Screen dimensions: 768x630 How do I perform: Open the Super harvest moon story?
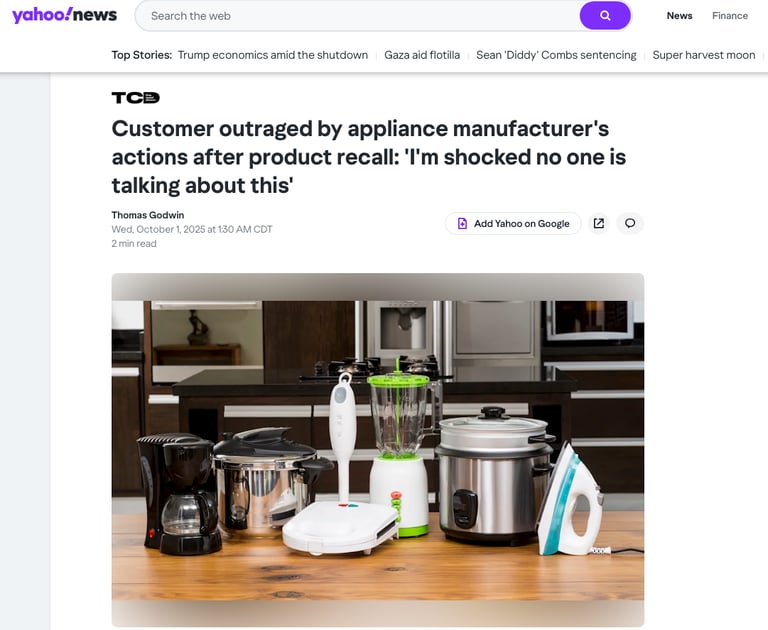[704, 55]
